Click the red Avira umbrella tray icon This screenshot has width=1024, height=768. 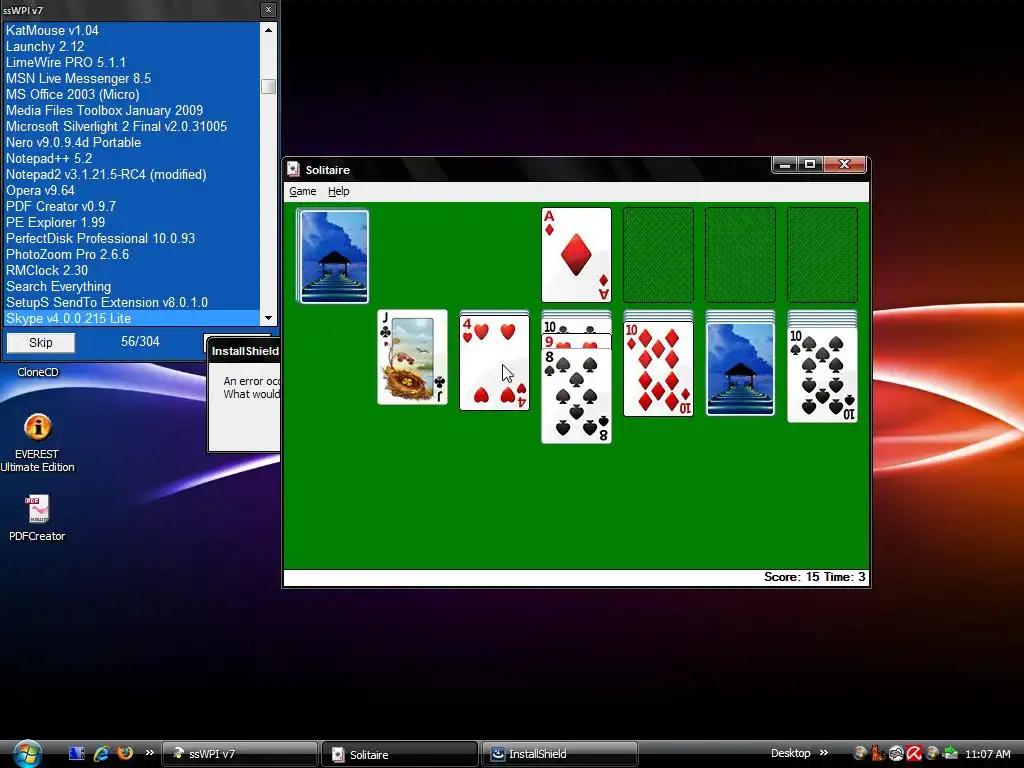pyautogui.click(x=914, y=753)
